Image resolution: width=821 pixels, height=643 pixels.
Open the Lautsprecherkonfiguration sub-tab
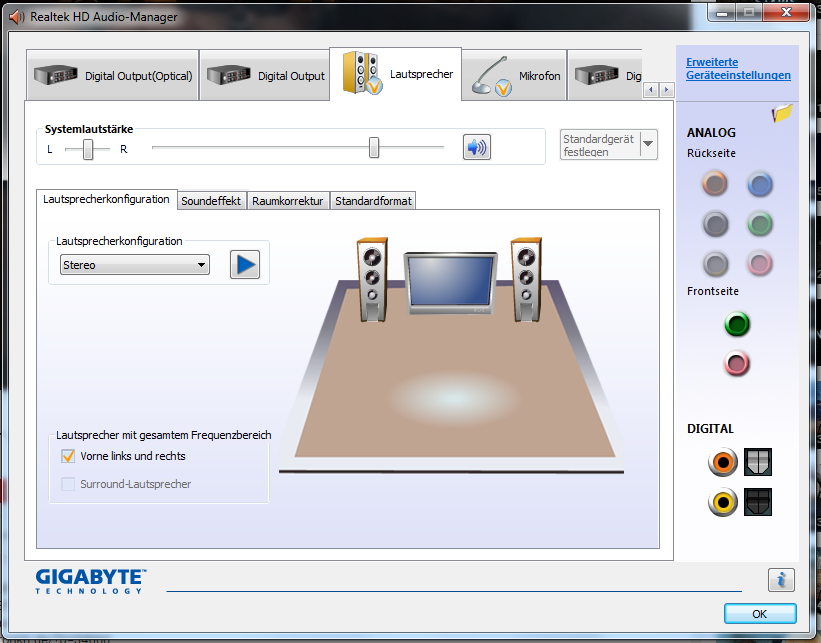[106, 199]
